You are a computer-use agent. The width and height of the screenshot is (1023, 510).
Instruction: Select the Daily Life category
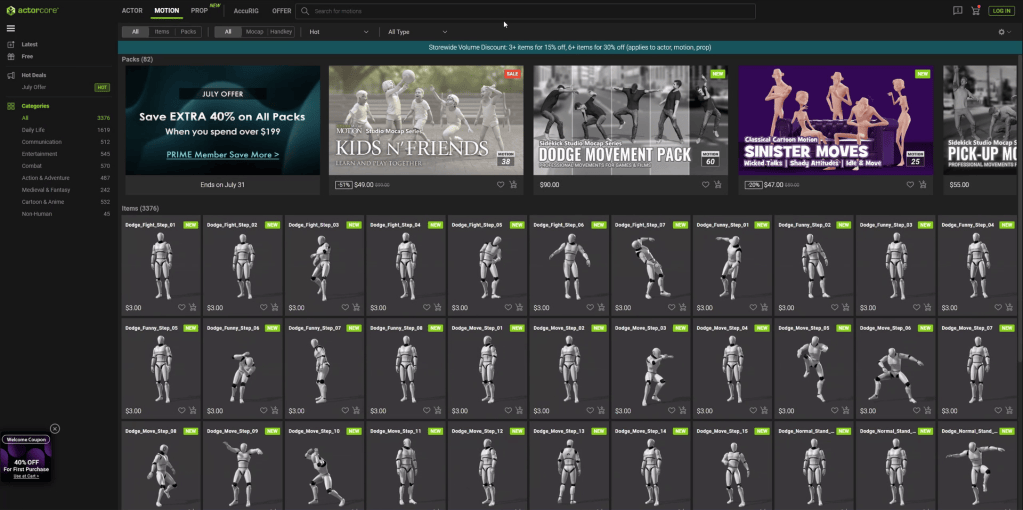pyautogui.click(x=33, y=130)
